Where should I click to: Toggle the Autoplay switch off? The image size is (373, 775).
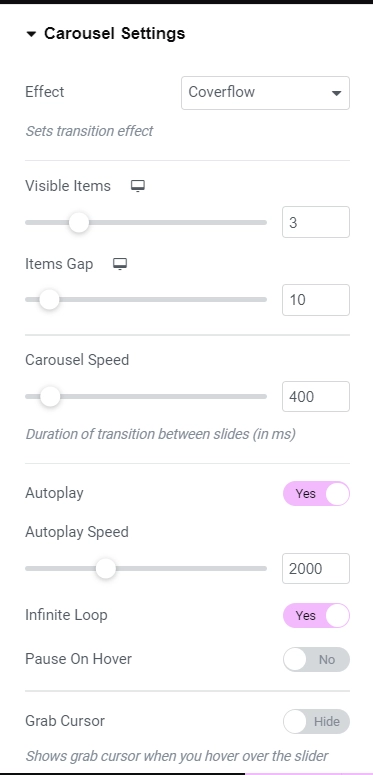coord(316,494)
